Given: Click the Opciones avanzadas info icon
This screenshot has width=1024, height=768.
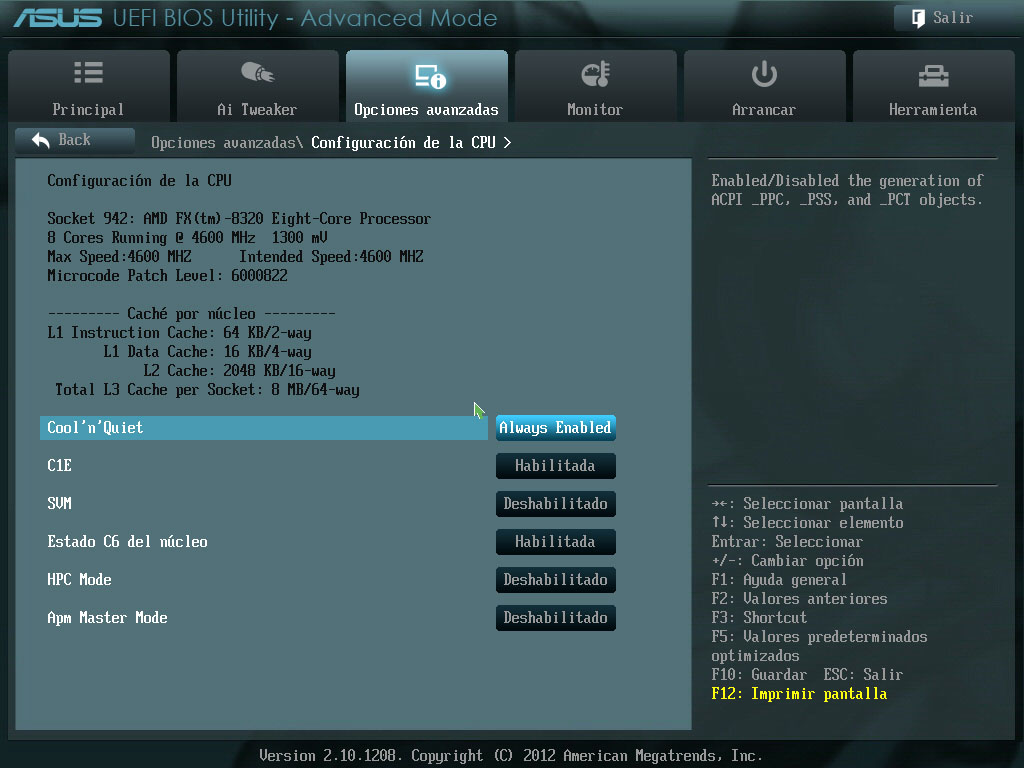Looking at the screenshot, I should [x=428, y=76].
